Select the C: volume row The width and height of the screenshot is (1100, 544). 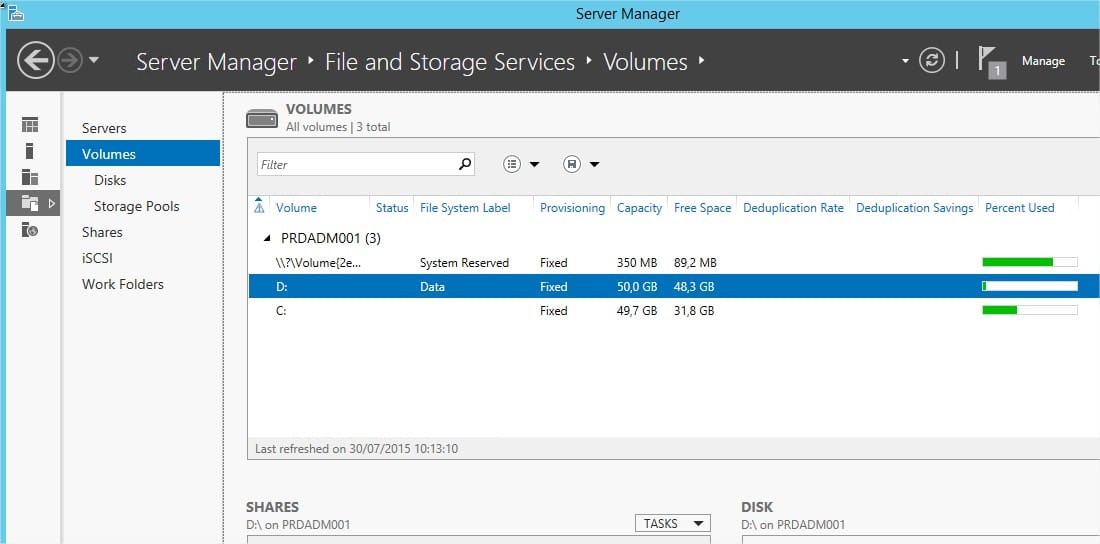click(x=673, y=310)
